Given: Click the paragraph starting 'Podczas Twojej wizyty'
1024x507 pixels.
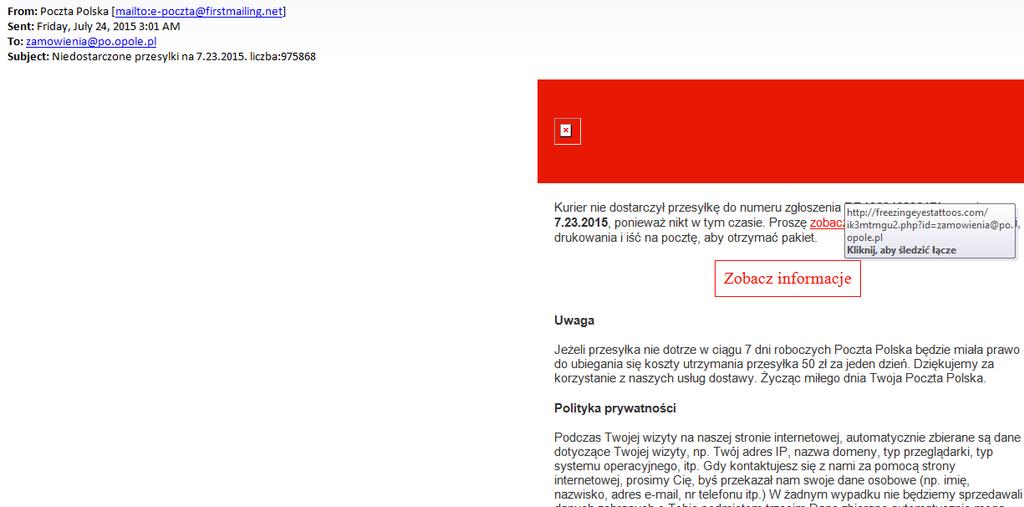Looking at the screenshot, I should pyautogui.click(x=788, y=470).
